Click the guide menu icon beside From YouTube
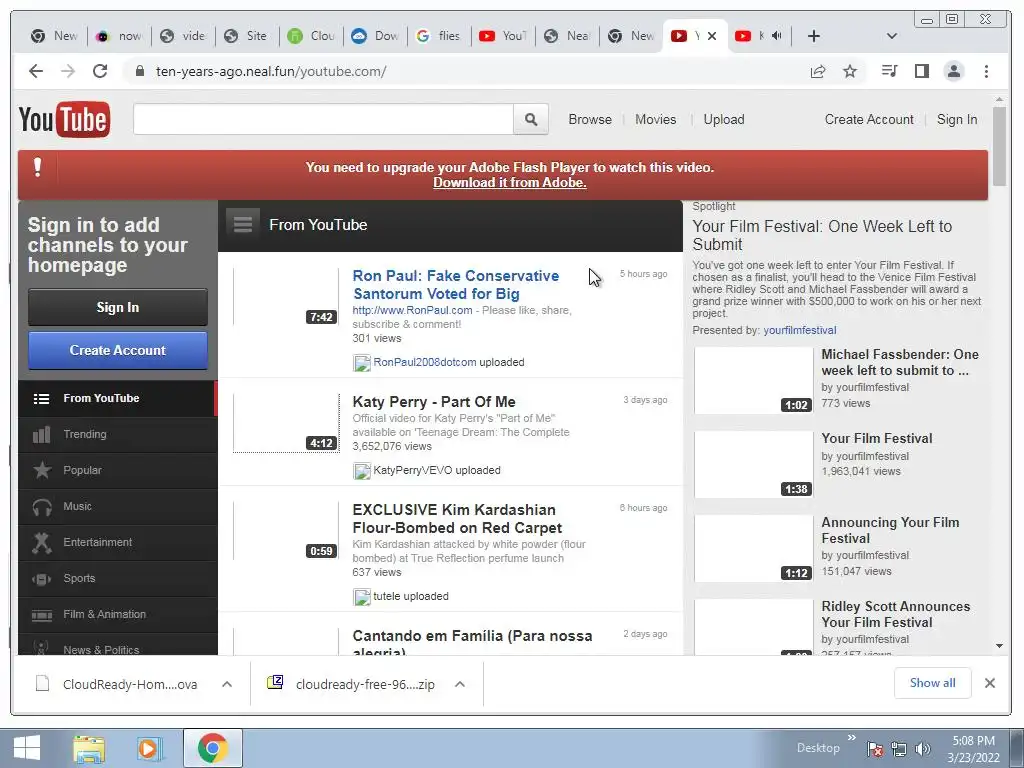The width and height of the screenshot is (1024, 768). tap(243, 225)
